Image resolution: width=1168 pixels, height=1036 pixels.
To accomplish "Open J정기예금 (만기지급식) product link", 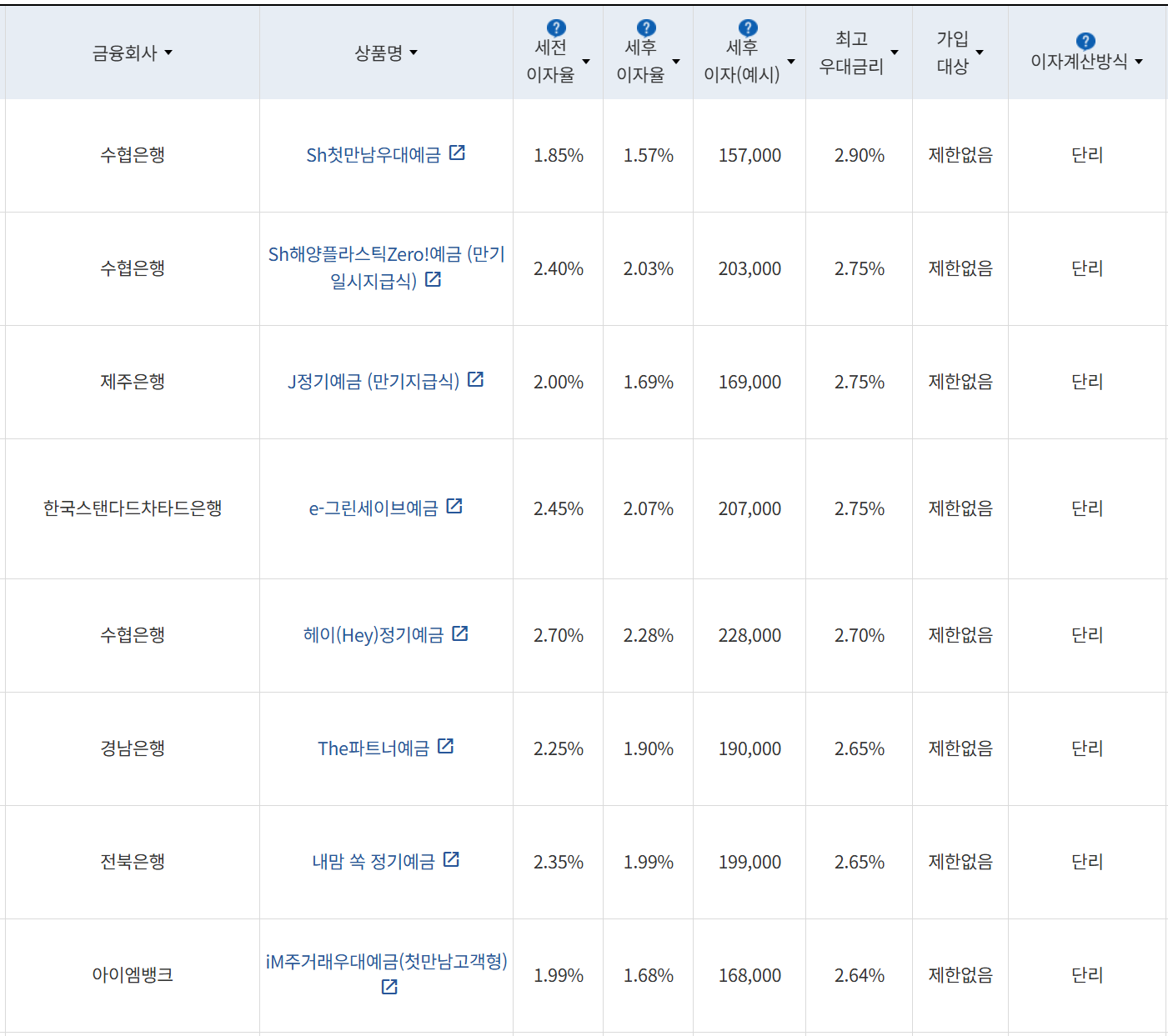I will (x=375, y=381).
